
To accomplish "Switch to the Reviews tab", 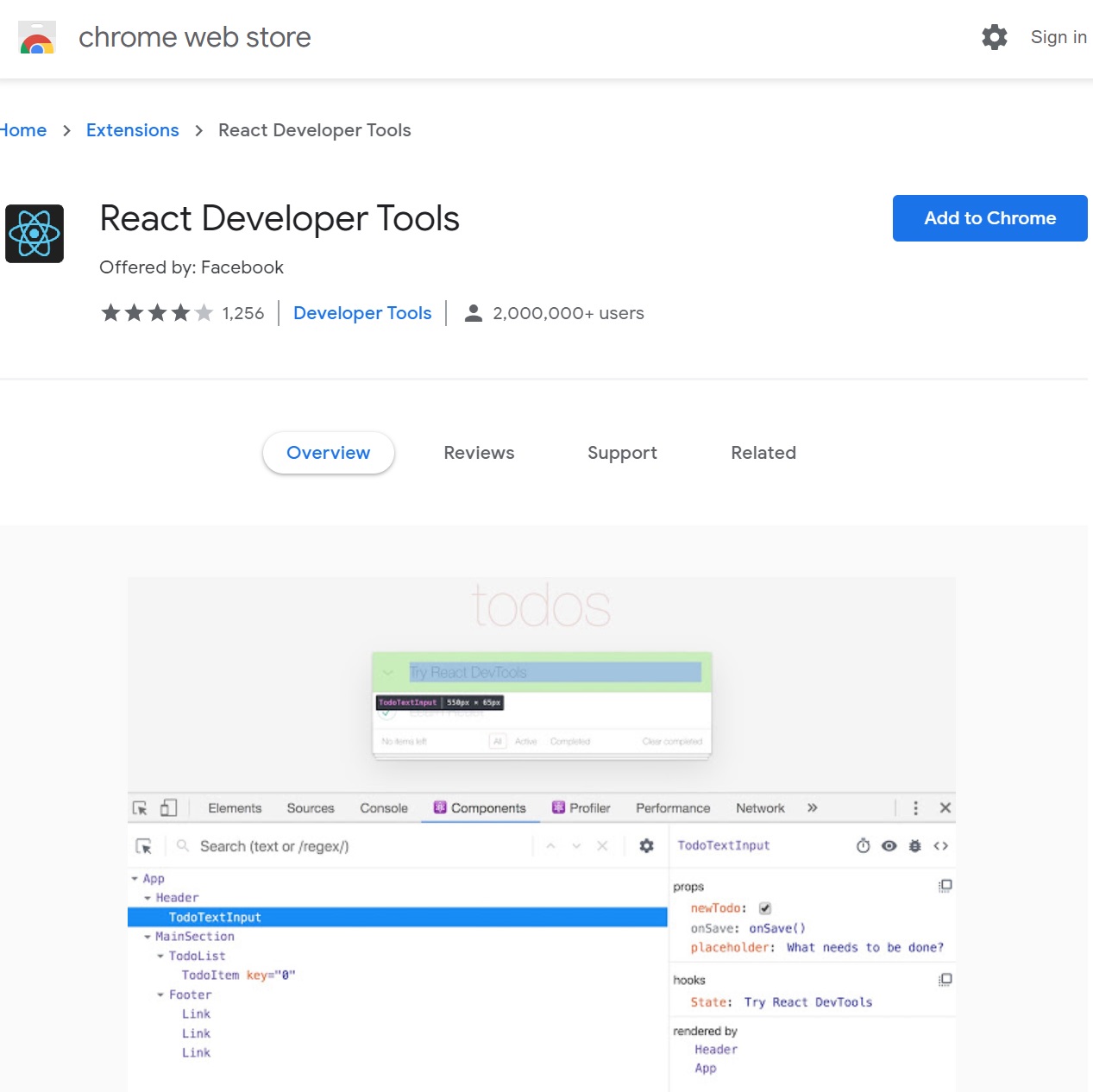I will (479, 453).
